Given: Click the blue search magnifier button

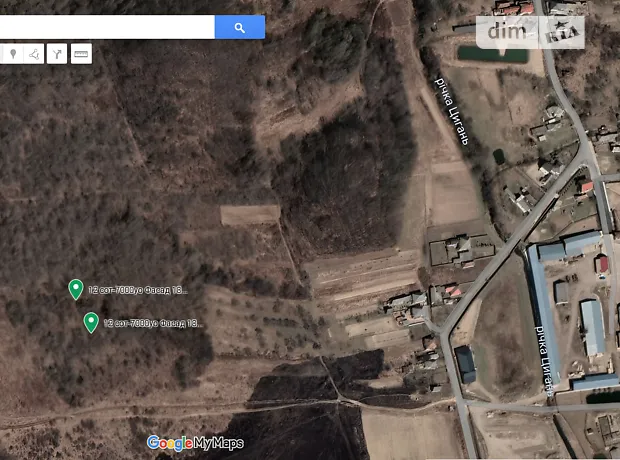Looking at the screenshot, I should (x=240, y=27).
